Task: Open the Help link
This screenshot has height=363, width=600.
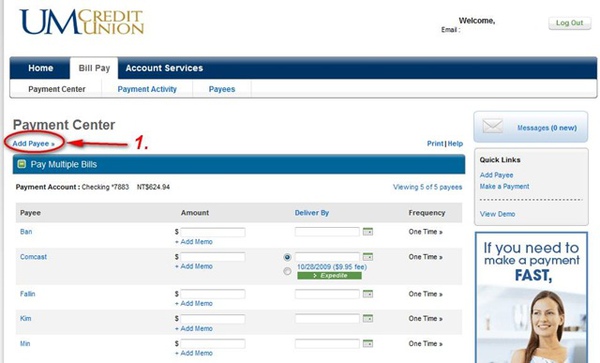Action: (455, 143)
